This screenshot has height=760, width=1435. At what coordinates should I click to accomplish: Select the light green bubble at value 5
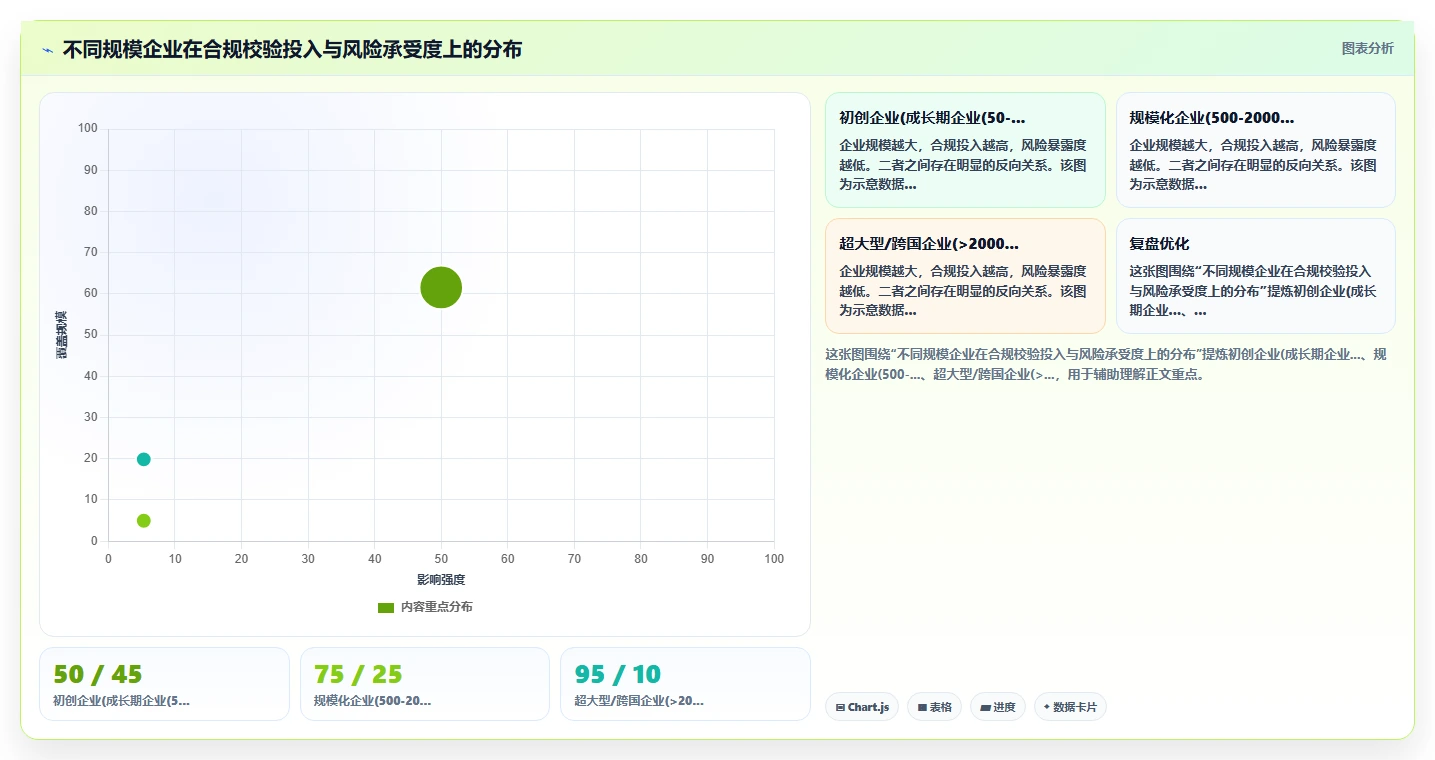pos(144,521)
